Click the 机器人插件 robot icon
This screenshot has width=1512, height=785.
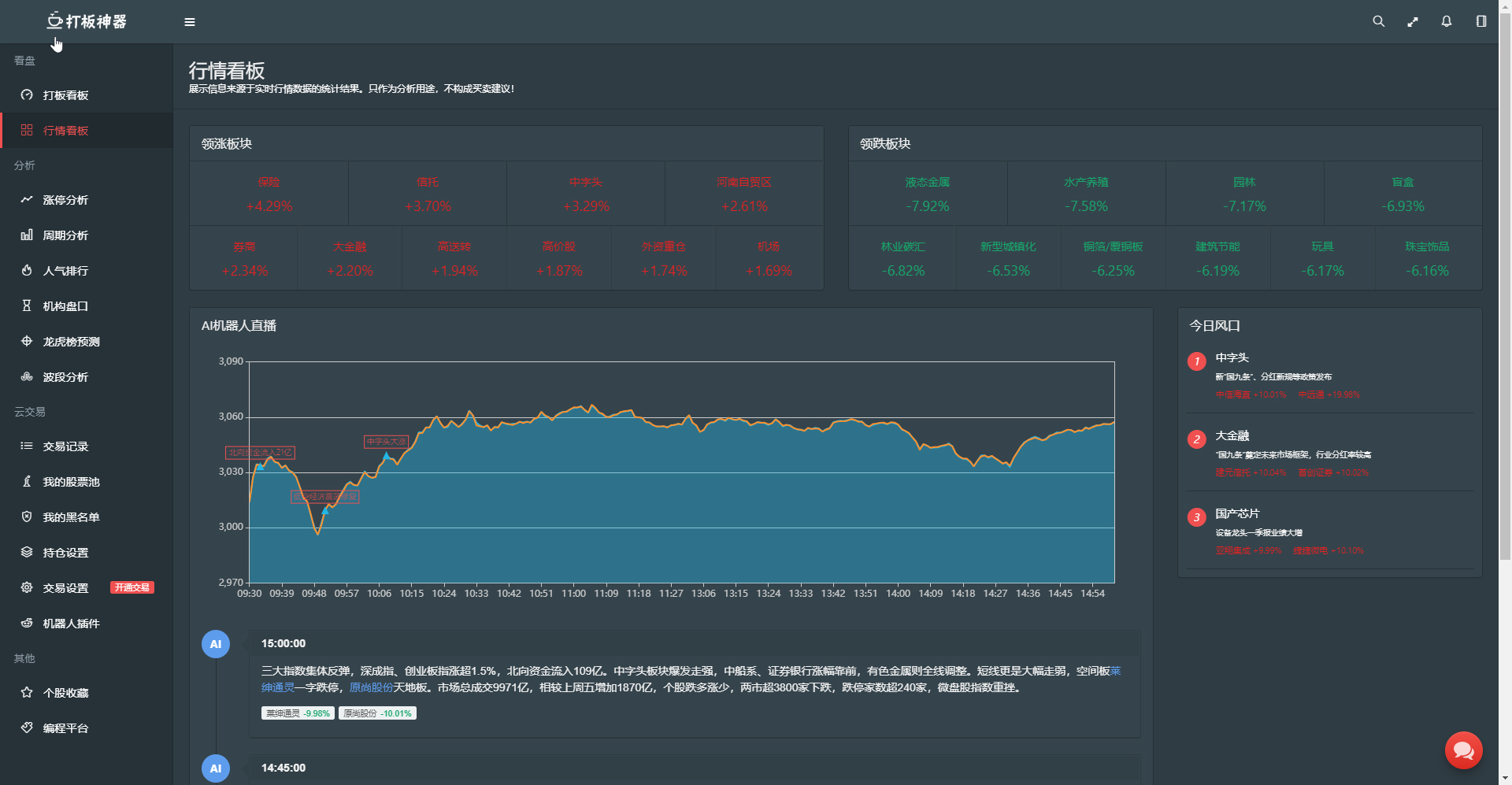[27, 624]
